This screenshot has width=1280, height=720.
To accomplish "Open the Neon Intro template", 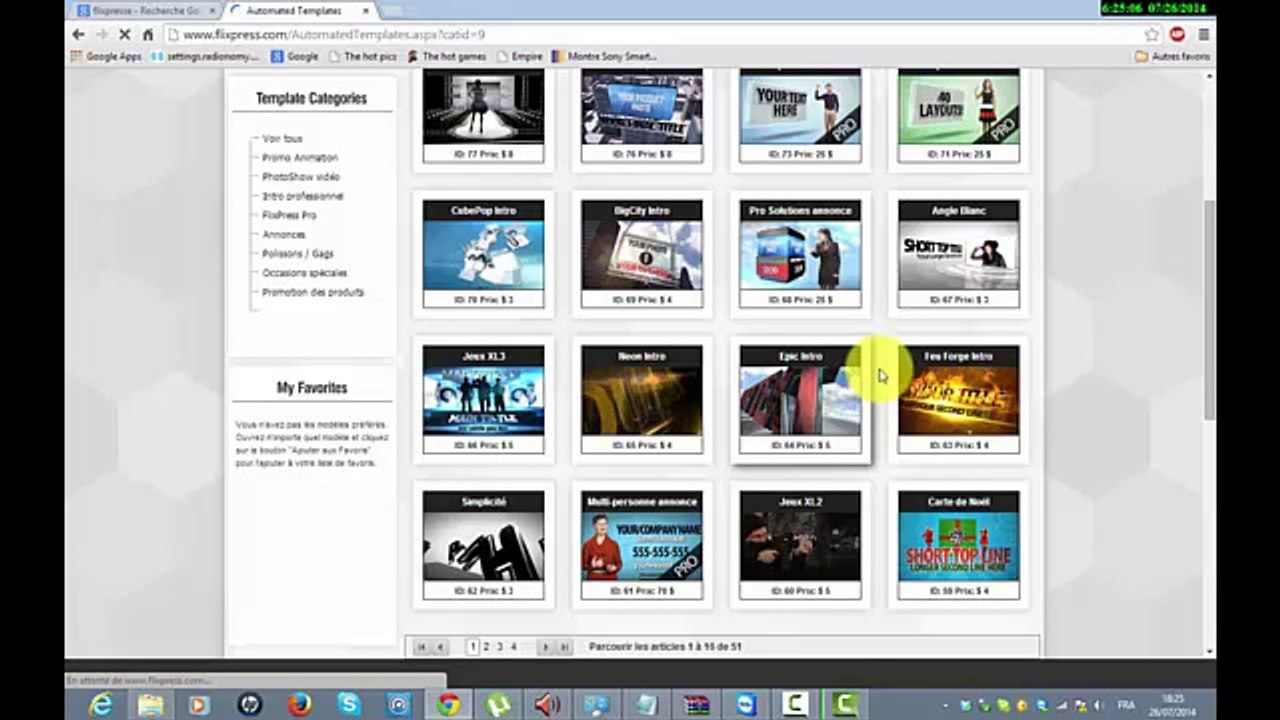I will (642, 399).
